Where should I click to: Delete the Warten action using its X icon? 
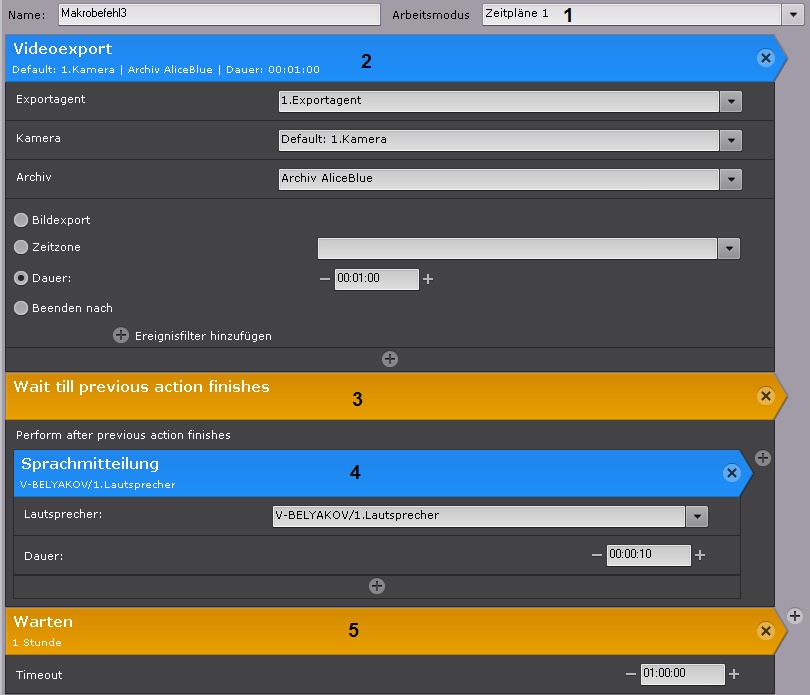coord(766,630)
